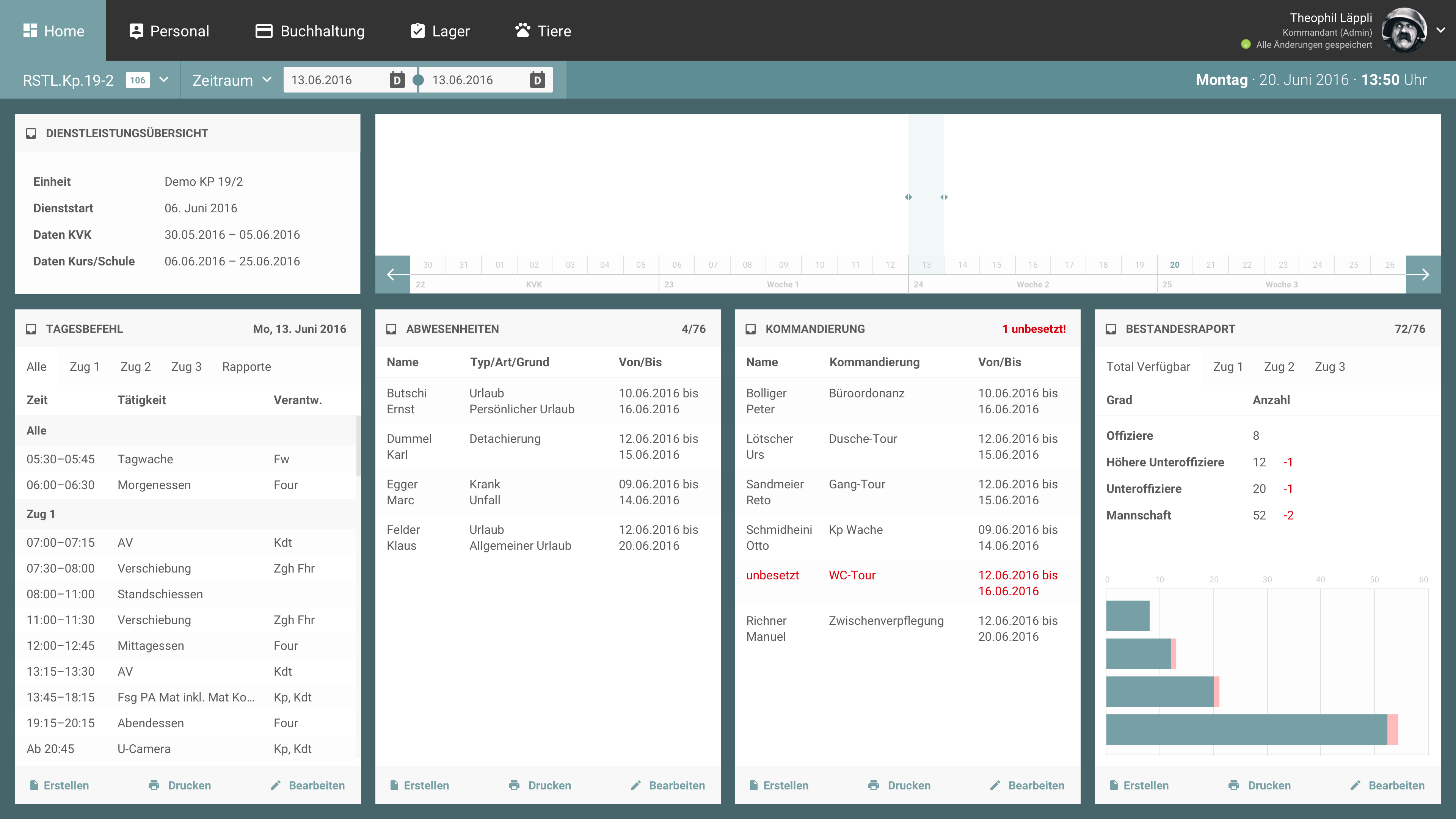
Task: Click Erstellen document icon in Bestandesraport
Action: [1114, 785]
